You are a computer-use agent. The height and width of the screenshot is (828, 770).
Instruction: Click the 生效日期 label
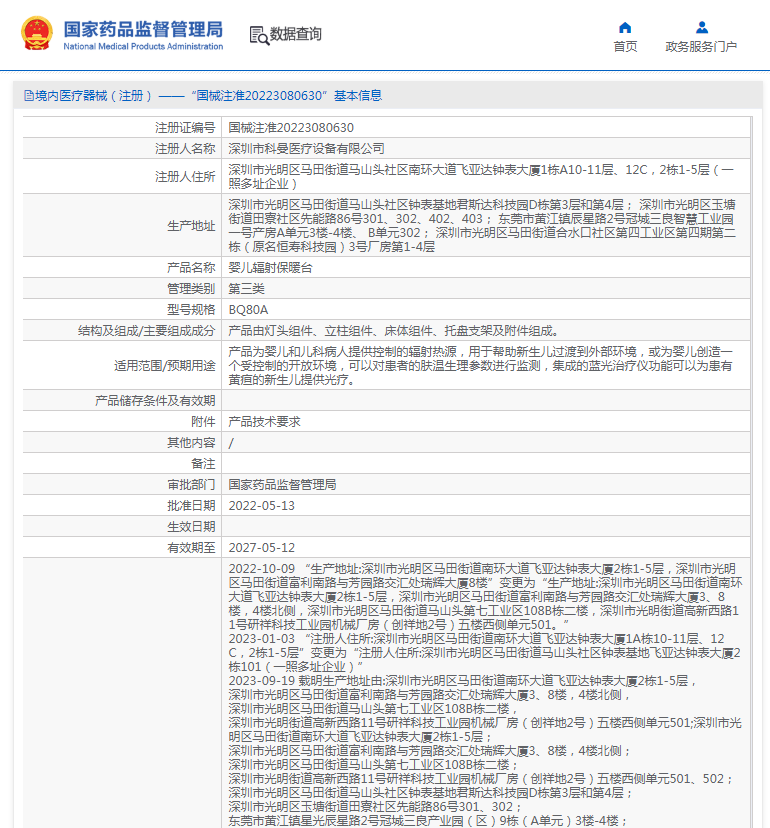[x=191, y=526]
